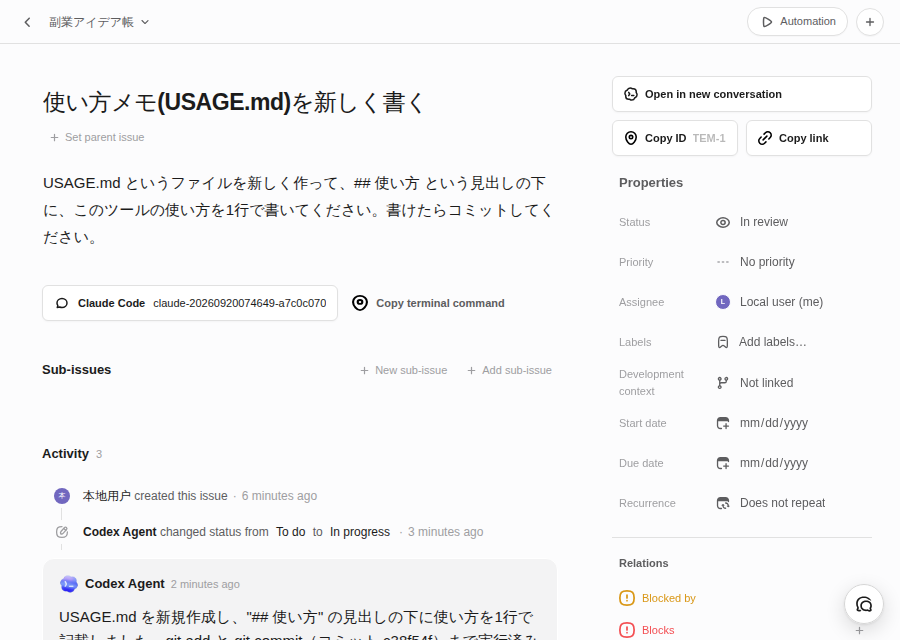Click the git branch icon by Not linked

coord(723,383)
